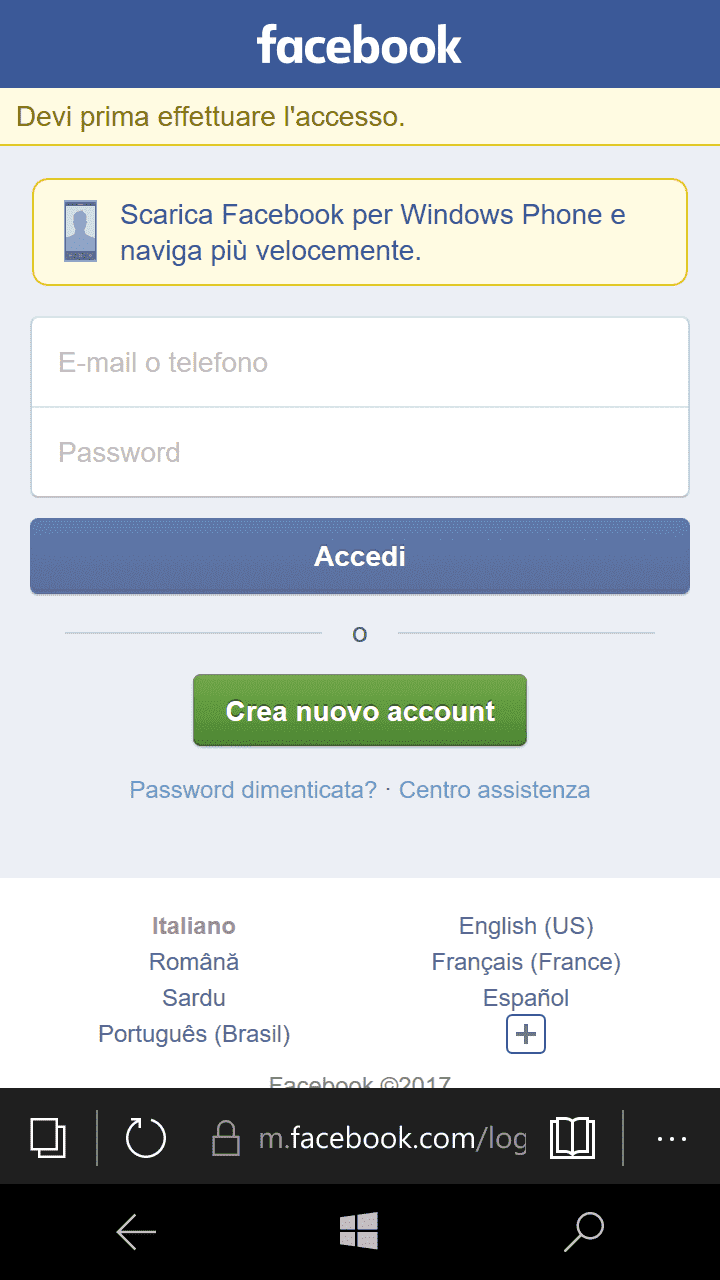720x1280 pixels.
Task: Tap the m.facebook.com address bar
Action: coord(392,1138)
